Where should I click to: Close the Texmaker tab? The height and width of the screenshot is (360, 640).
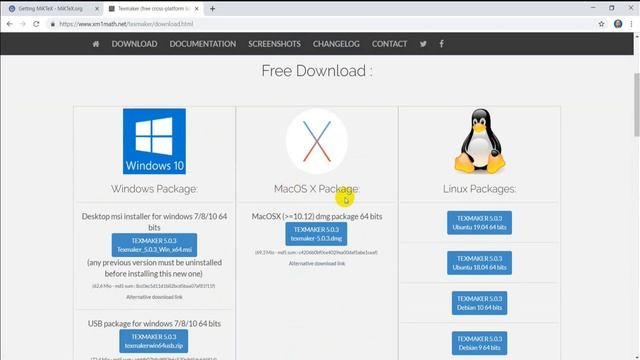pos(196,9)
